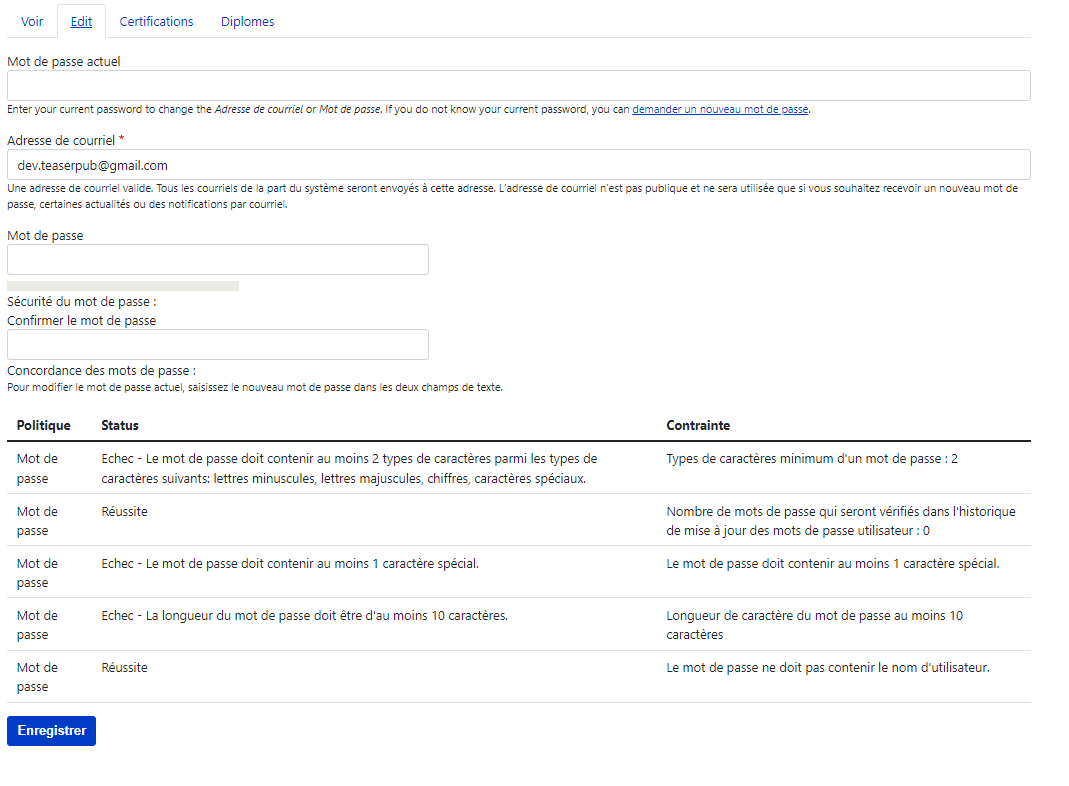Click the Status column header
The height and width of the screenshot is (786, 1069).
tap(120, 425)
